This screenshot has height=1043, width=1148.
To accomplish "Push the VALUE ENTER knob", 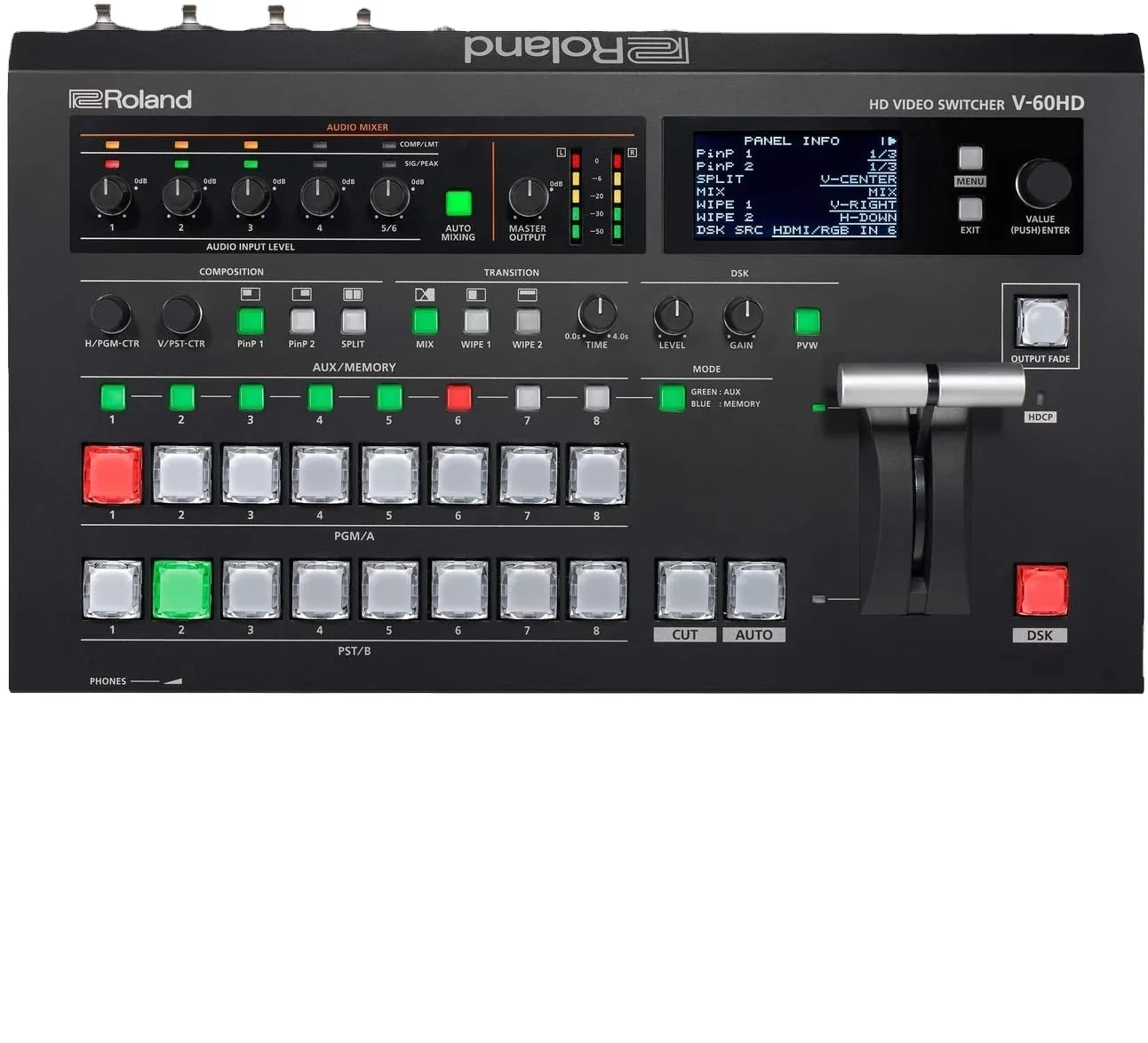I will (1043, 184).
